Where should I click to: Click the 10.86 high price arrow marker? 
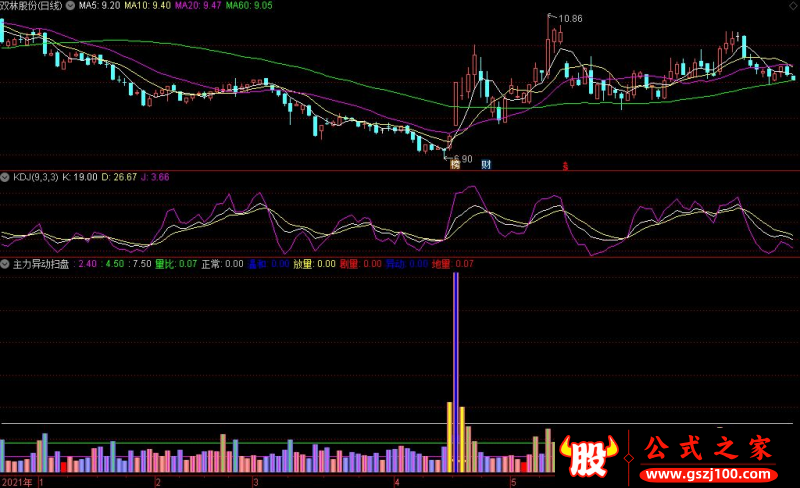click(x=565, y=18)
